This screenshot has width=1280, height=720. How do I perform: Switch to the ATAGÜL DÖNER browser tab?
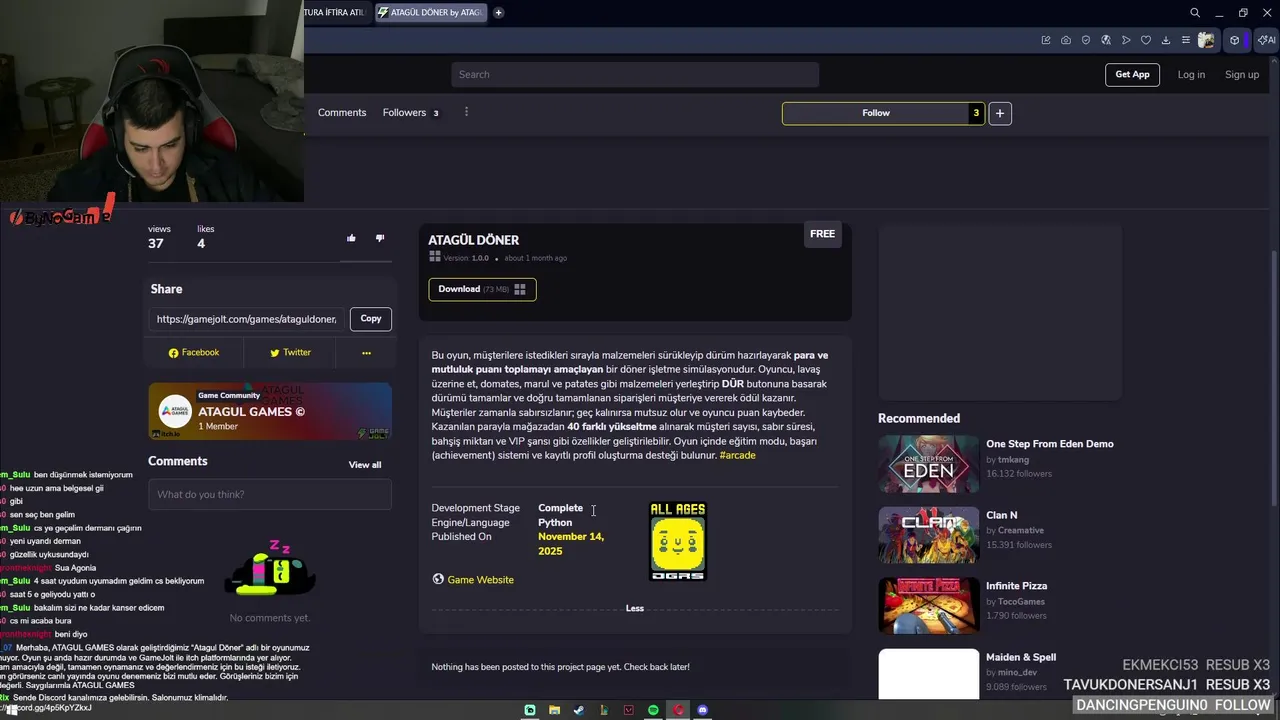pos(431,12)
